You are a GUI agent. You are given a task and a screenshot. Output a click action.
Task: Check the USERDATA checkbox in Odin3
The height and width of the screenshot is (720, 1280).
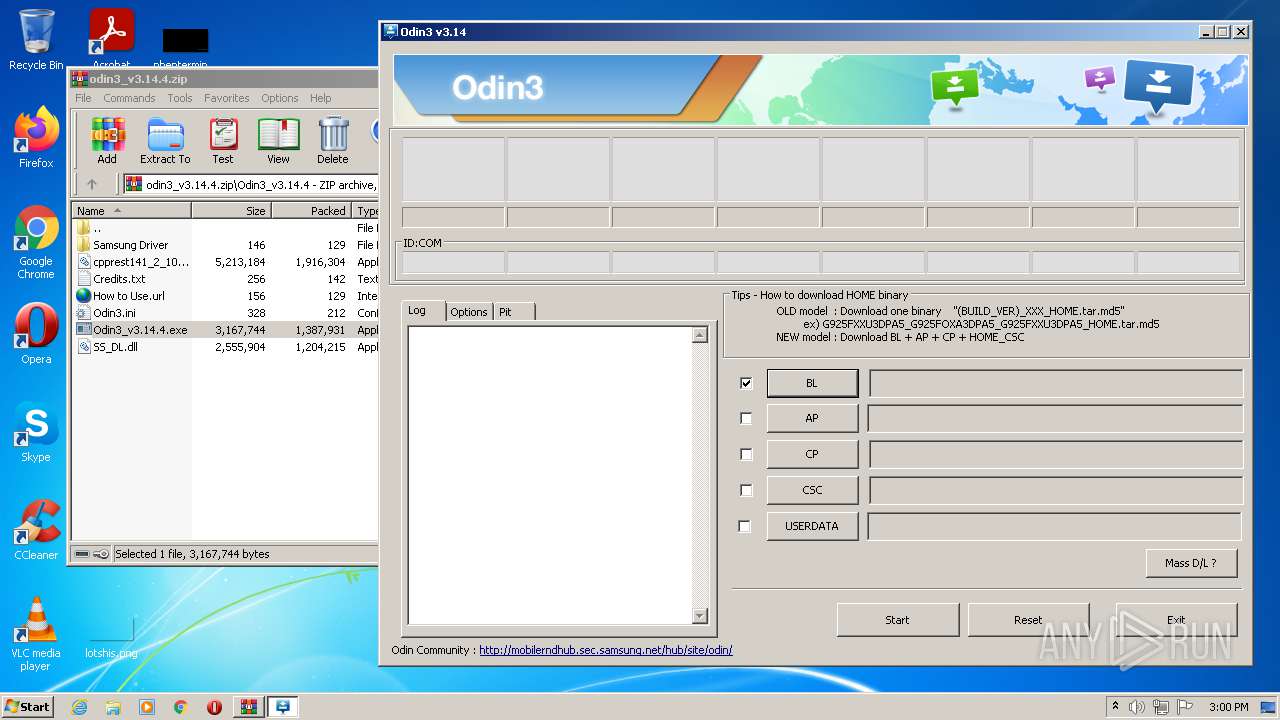point(745,526)
